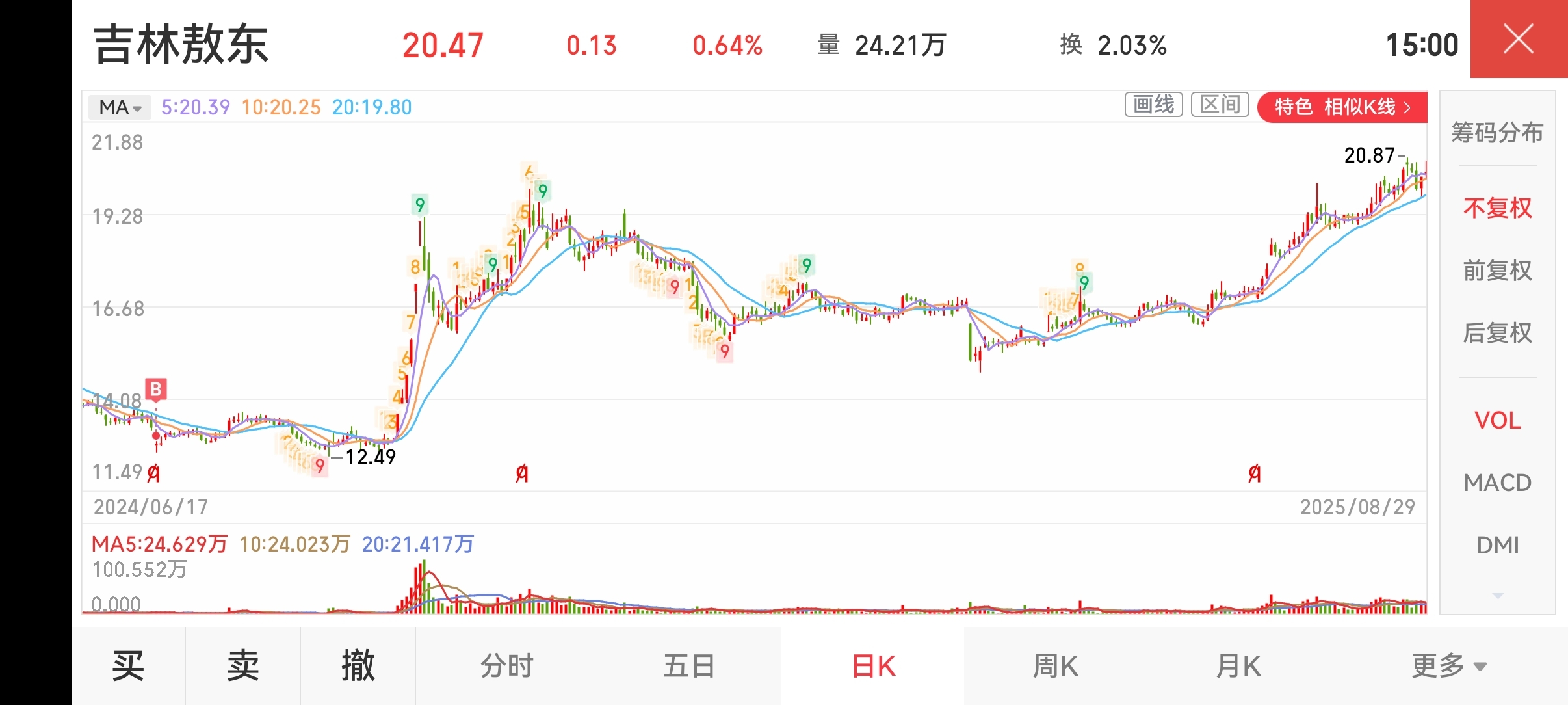Click the green 9 marker near 19.28 peak

543,191
